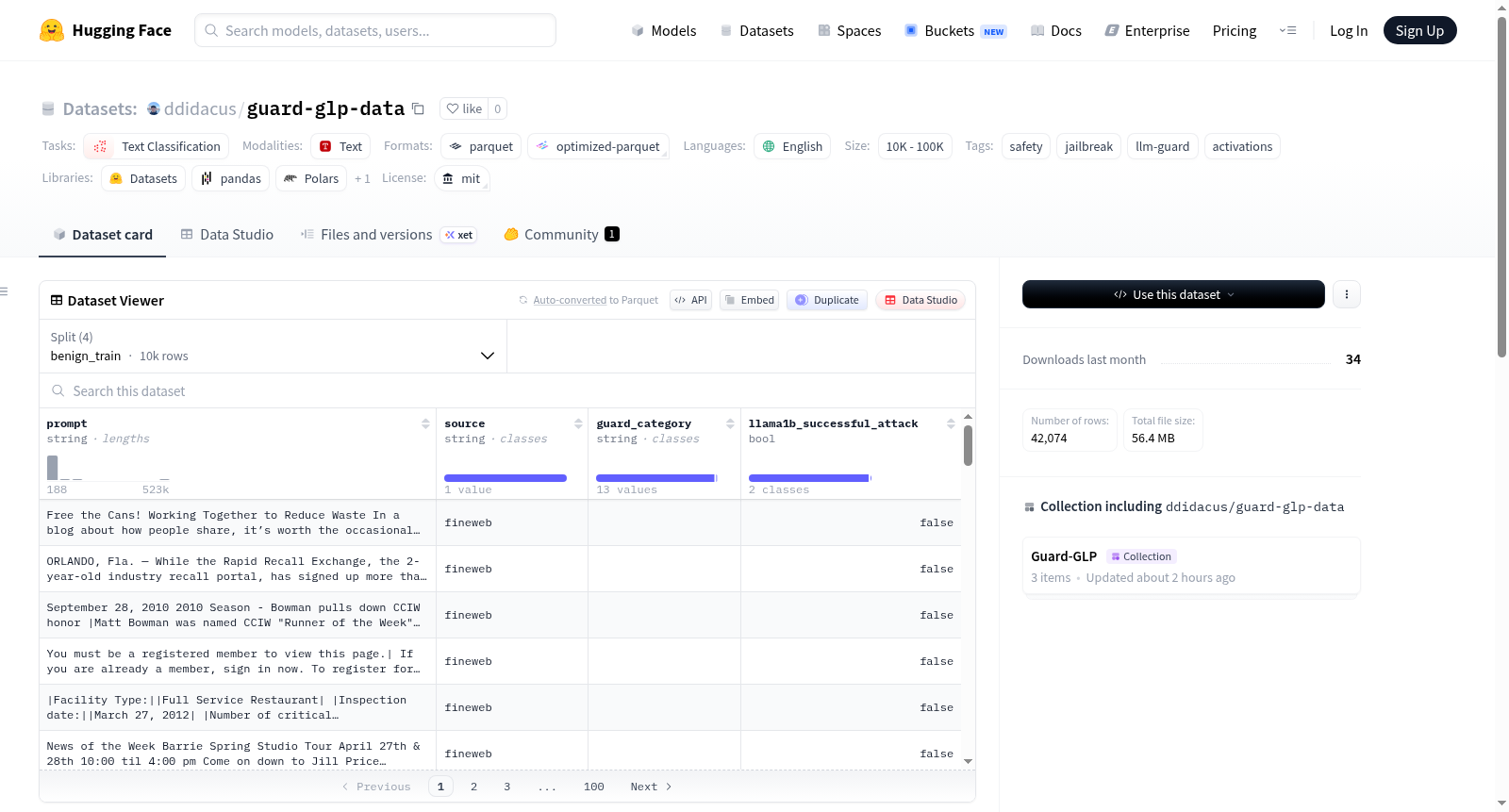This screenshot has width=1509, height=812.
Task: Open the Guard-GLP collection card
Action: coord(1191,566)
